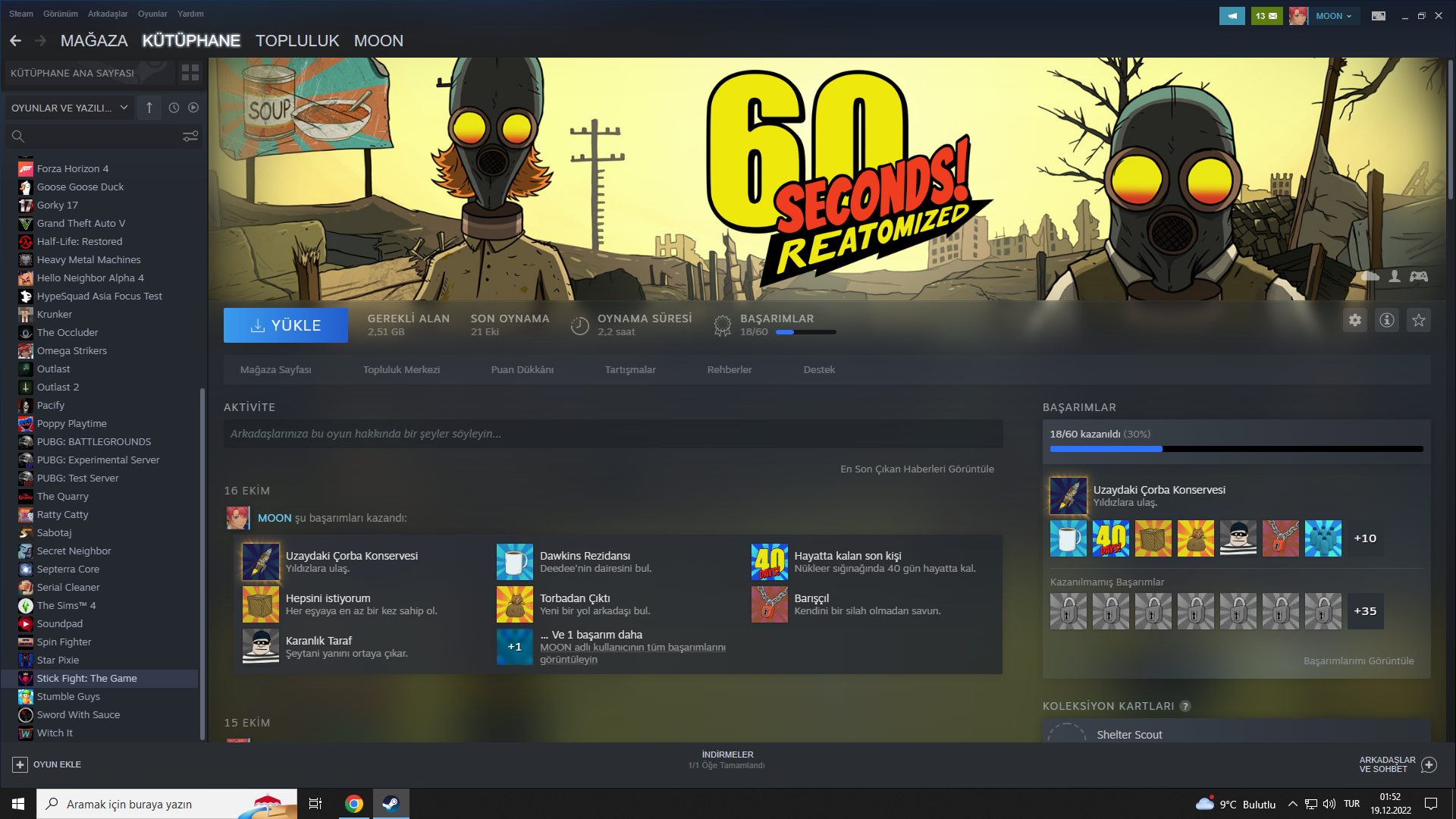The height and width of the screenshot is (819, 1456).
Task: Click Karanlık Taraf achievement icon
Action: pyautogui.click(x=261, y=647)
